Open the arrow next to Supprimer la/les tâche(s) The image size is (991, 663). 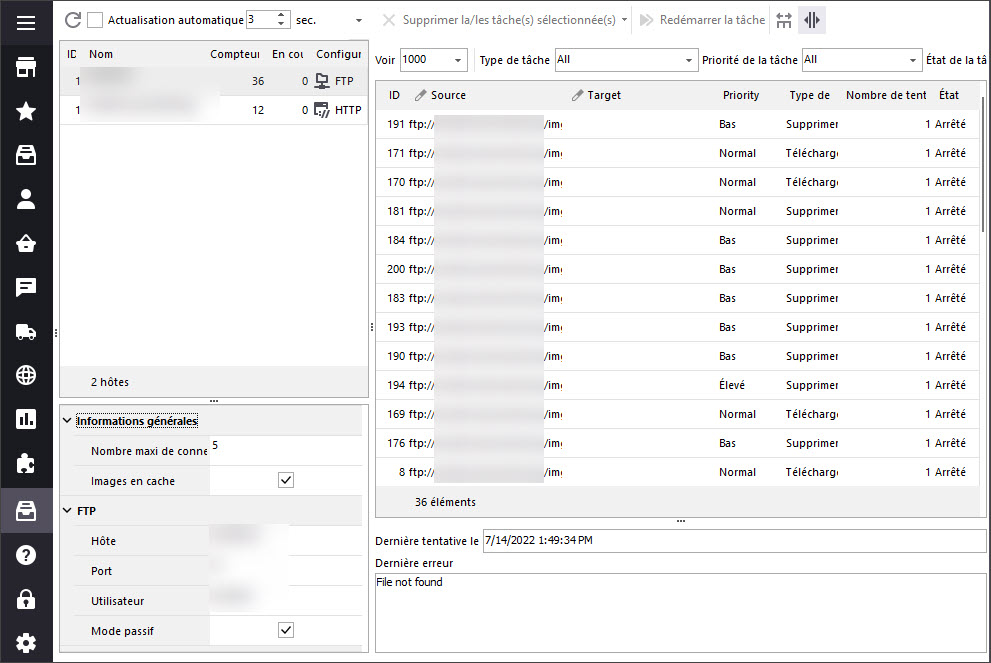624,20
